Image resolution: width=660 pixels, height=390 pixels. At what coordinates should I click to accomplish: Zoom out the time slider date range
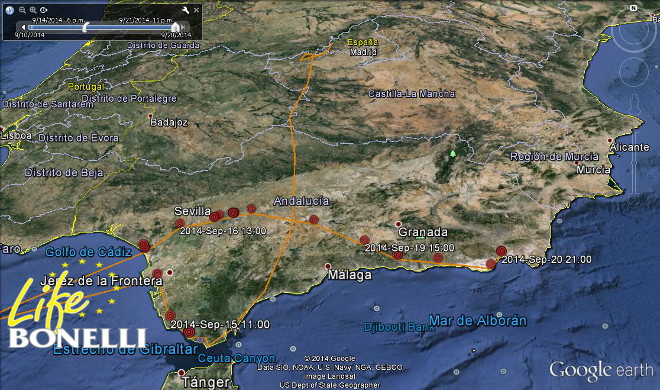[22, 10]
